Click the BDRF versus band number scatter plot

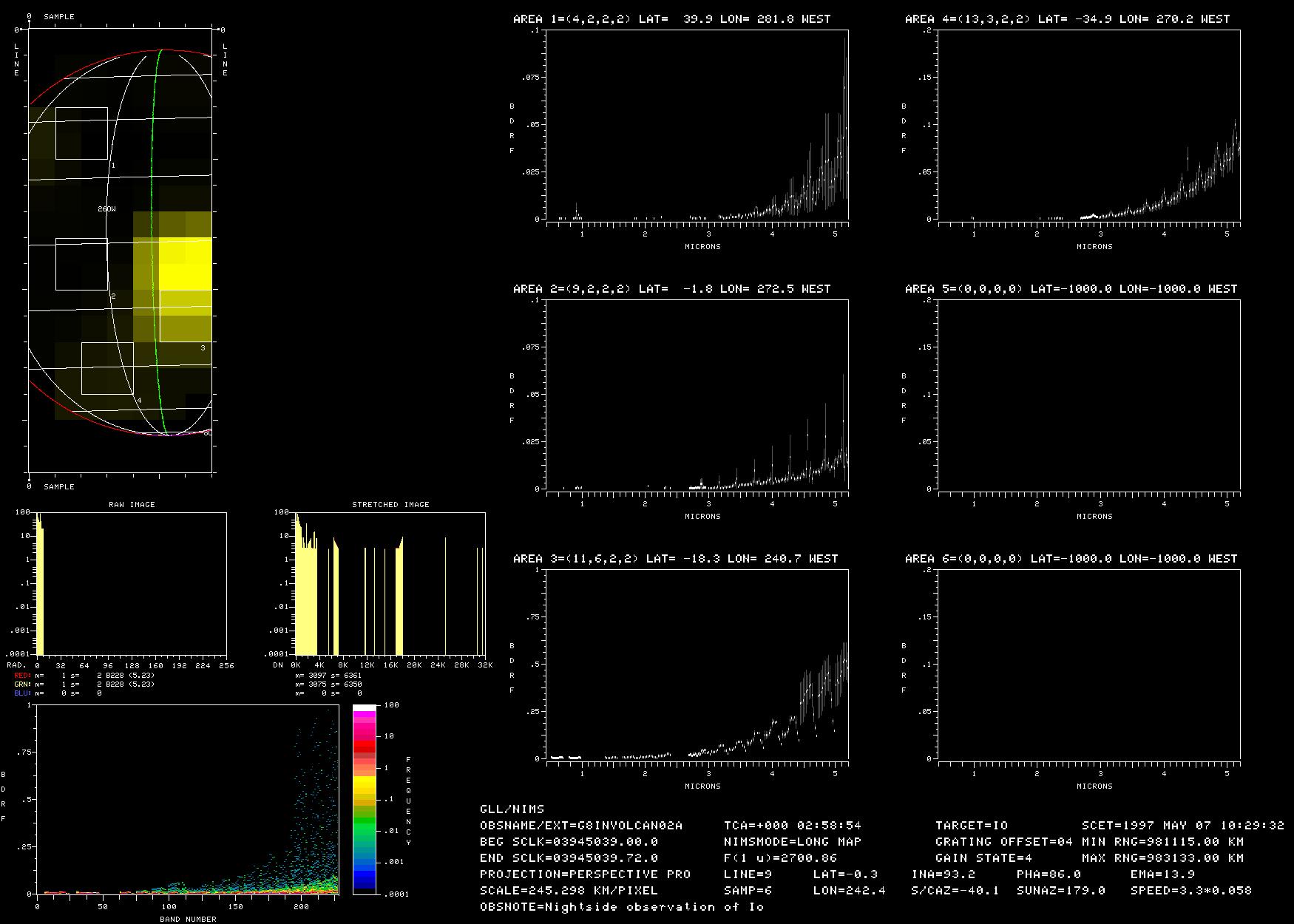click(x=186, y=799)
